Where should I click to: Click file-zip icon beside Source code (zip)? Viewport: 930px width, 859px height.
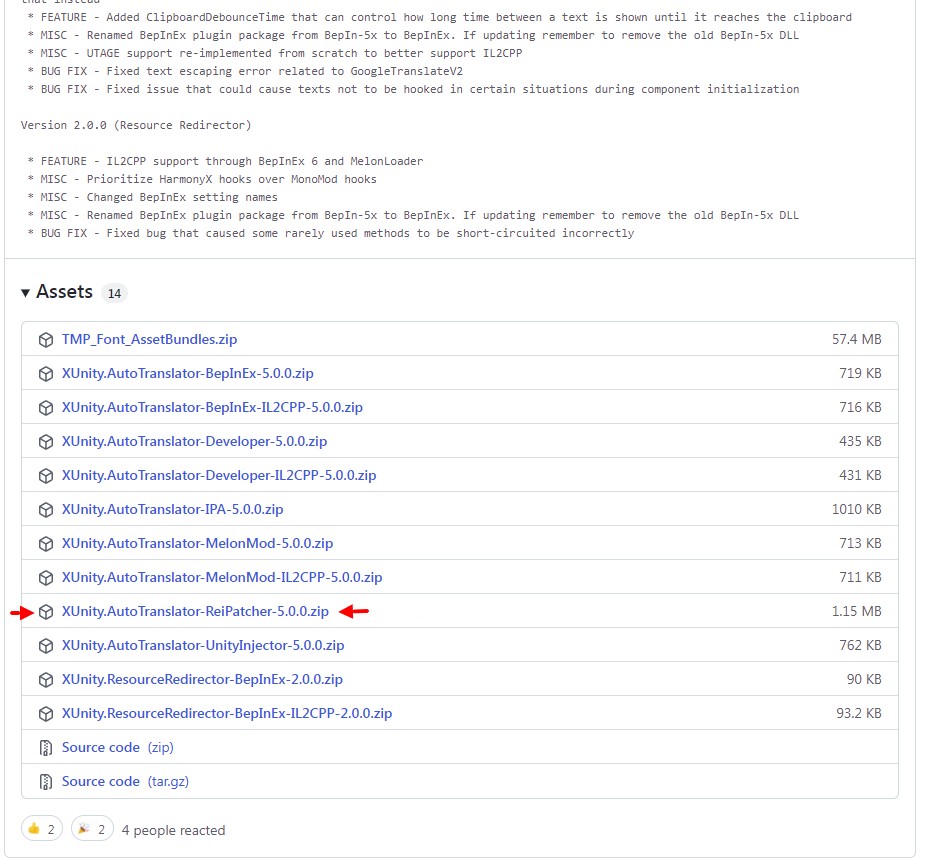point(46,748)
